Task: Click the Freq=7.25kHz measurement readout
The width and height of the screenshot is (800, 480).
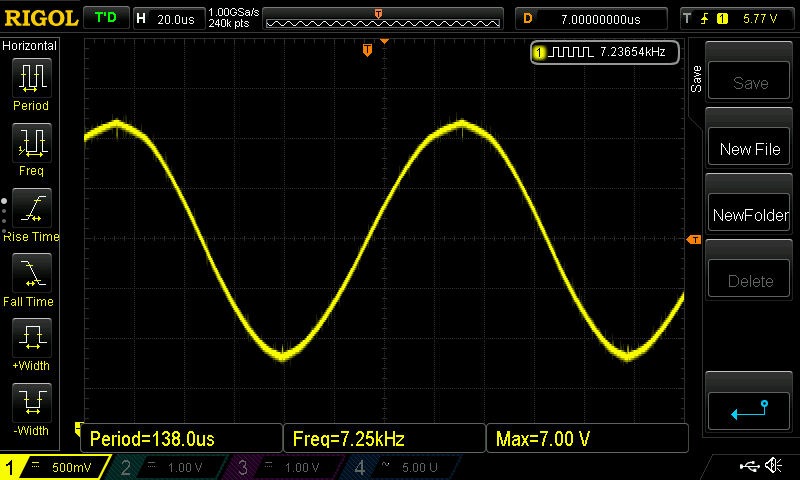Action: (x=384, y=439)
